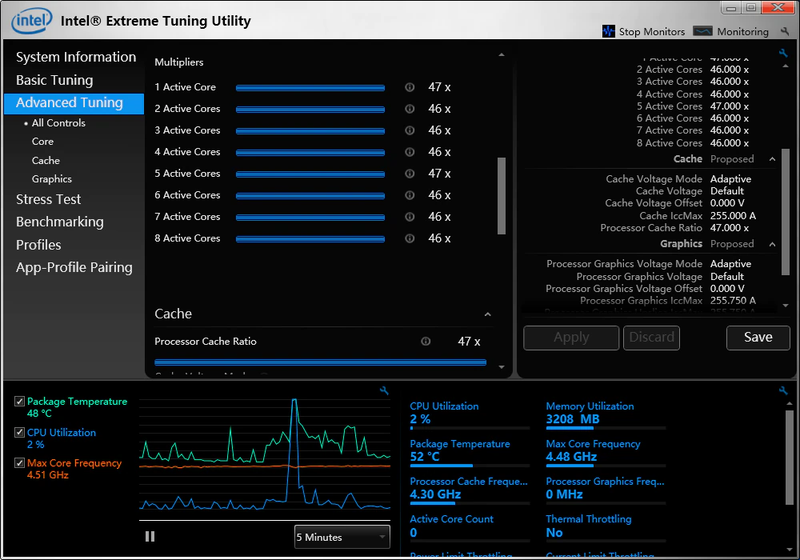Click info icon beside 5 Active Cores
The height and width of the screenshot is (560, 800).
click(x=409, y=173)
